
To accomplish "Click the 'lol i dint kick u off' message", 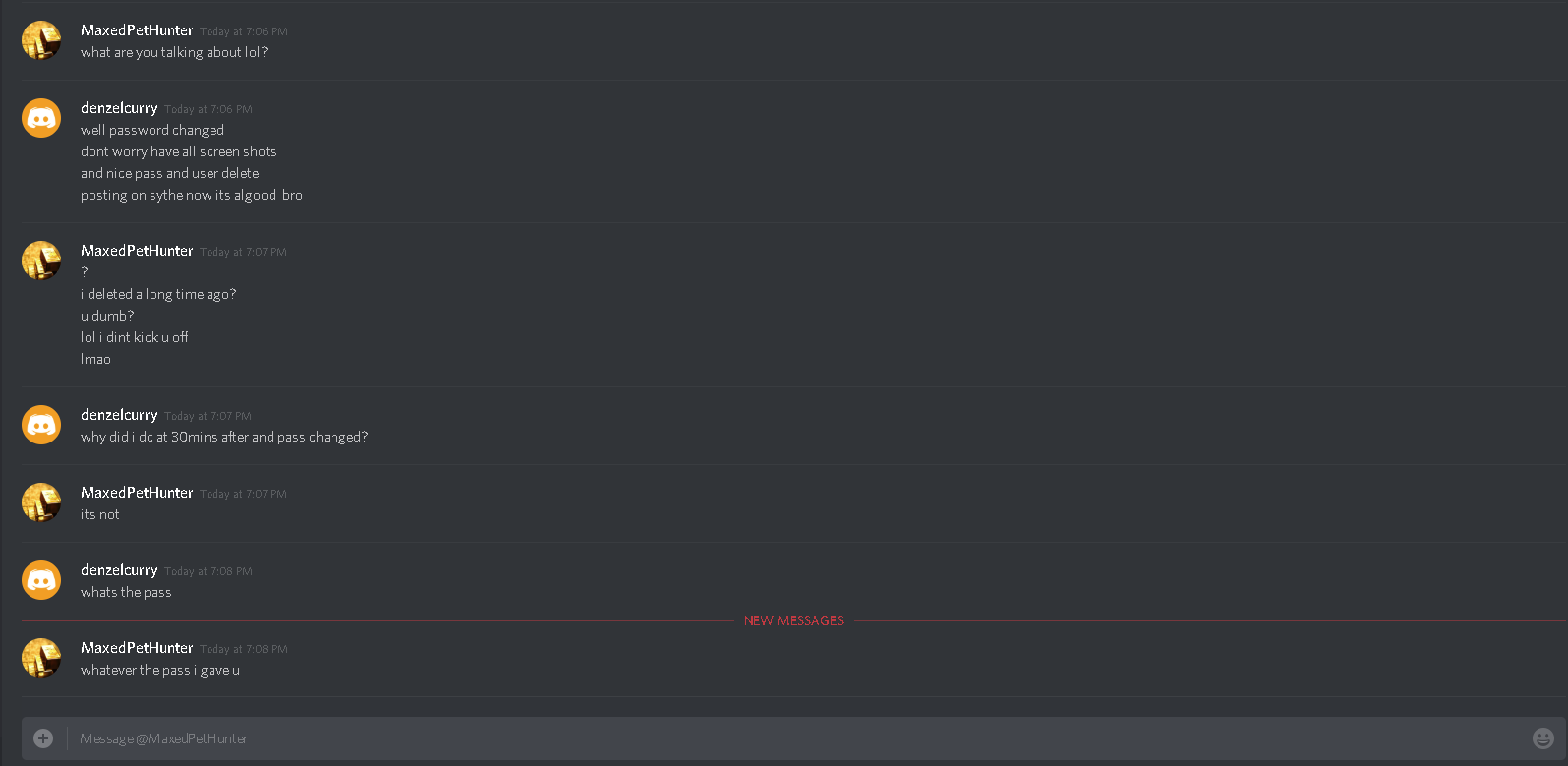I will (x=134, y=337).
